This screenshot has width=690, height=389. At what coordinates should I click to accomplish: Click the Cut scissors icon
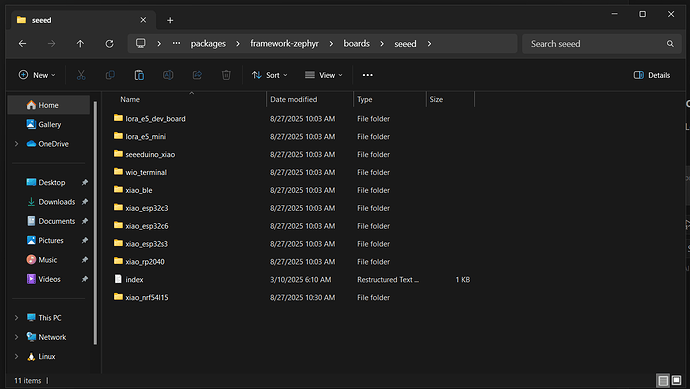pos(81,75)
